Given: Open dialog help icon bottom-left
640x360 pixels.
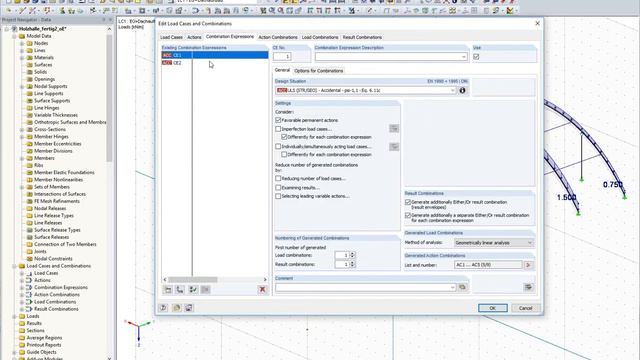Looking at the screenshot, I should (163, 307).
